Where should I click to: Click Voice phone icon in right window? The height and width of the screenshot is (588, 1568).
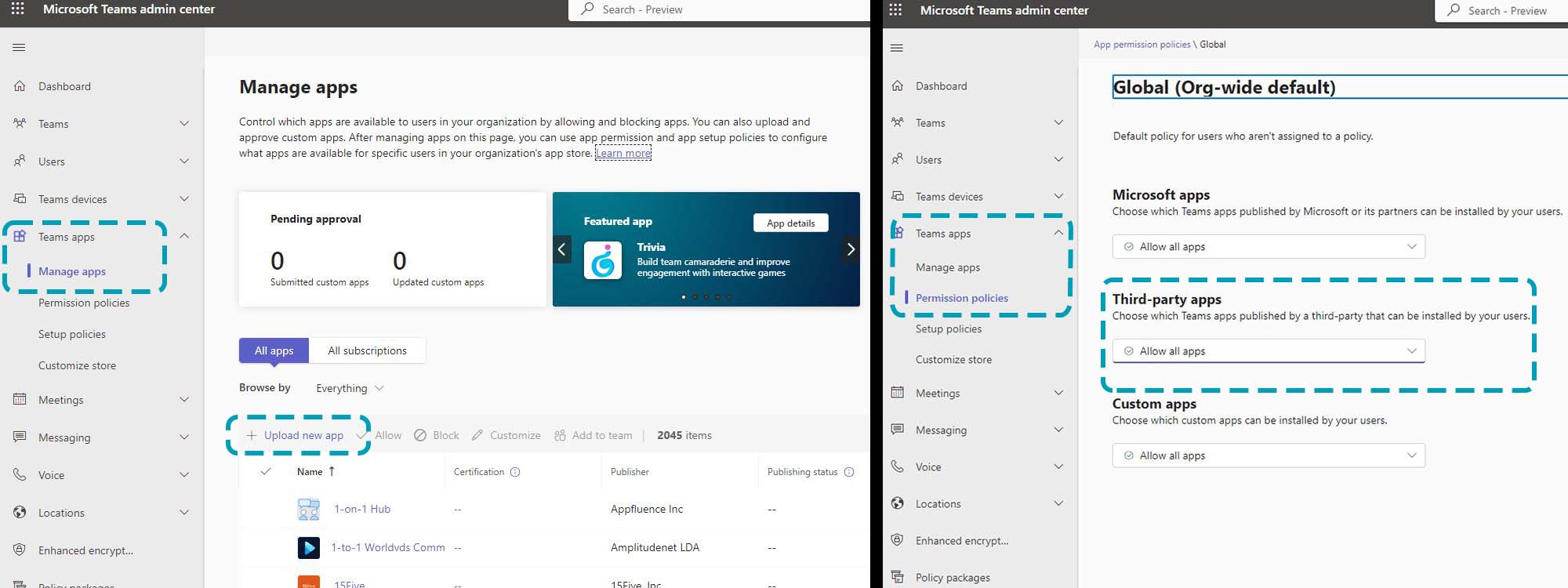898,466
